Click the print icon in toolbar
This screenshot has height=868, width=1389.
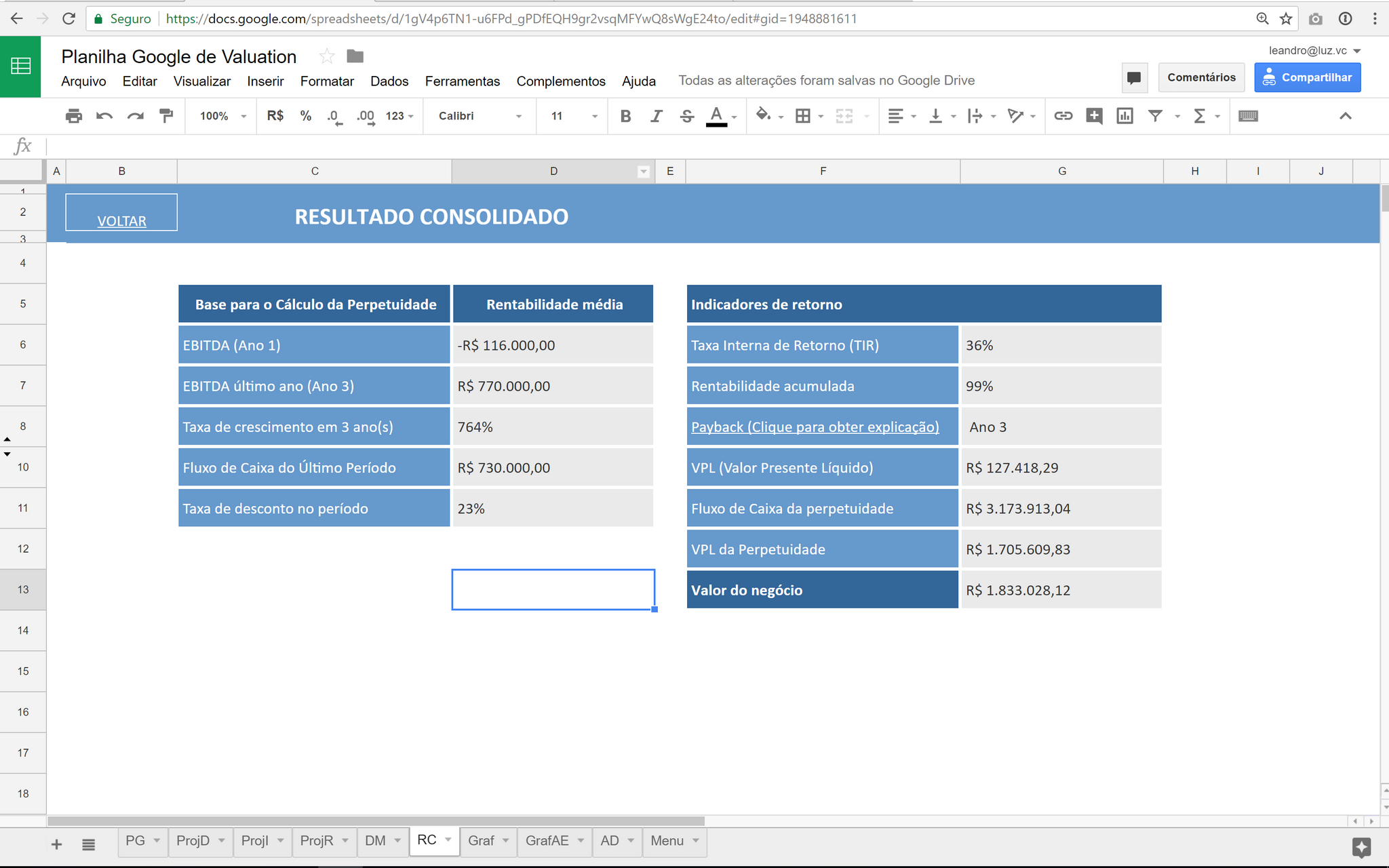point(73,116)
